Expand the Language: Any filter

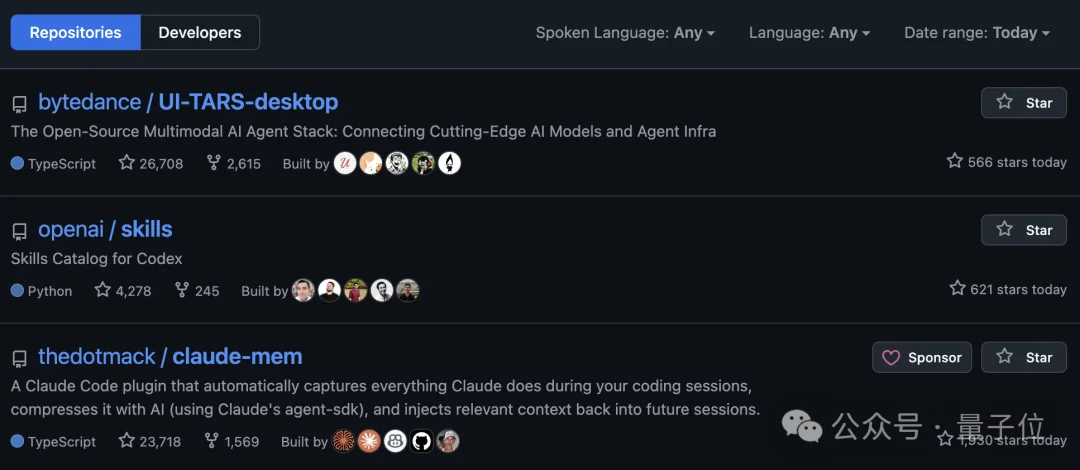pos(809,33)
